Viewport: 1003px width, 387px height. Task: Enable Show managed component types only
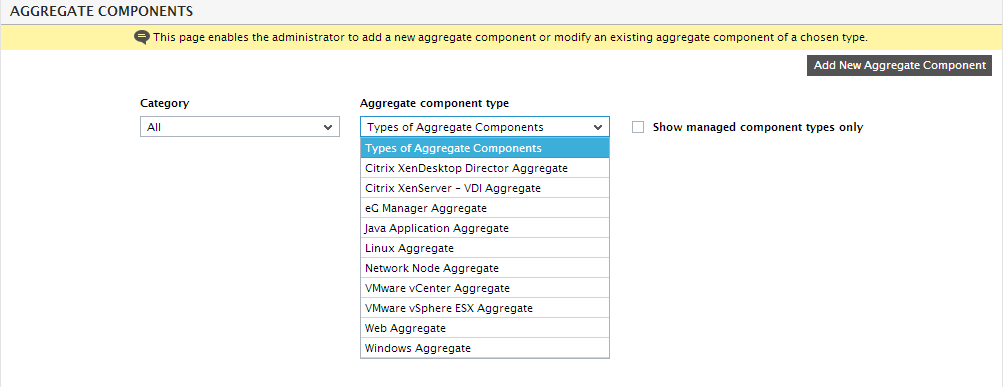(638, 127)
